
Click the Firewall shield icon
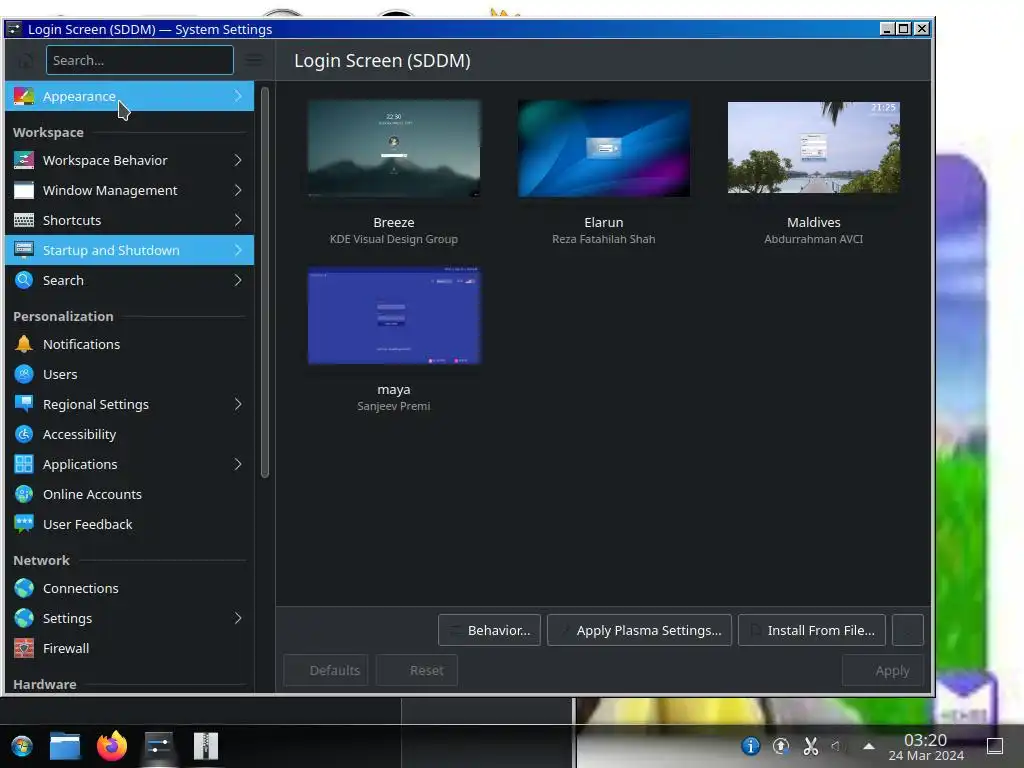(24, 648)
